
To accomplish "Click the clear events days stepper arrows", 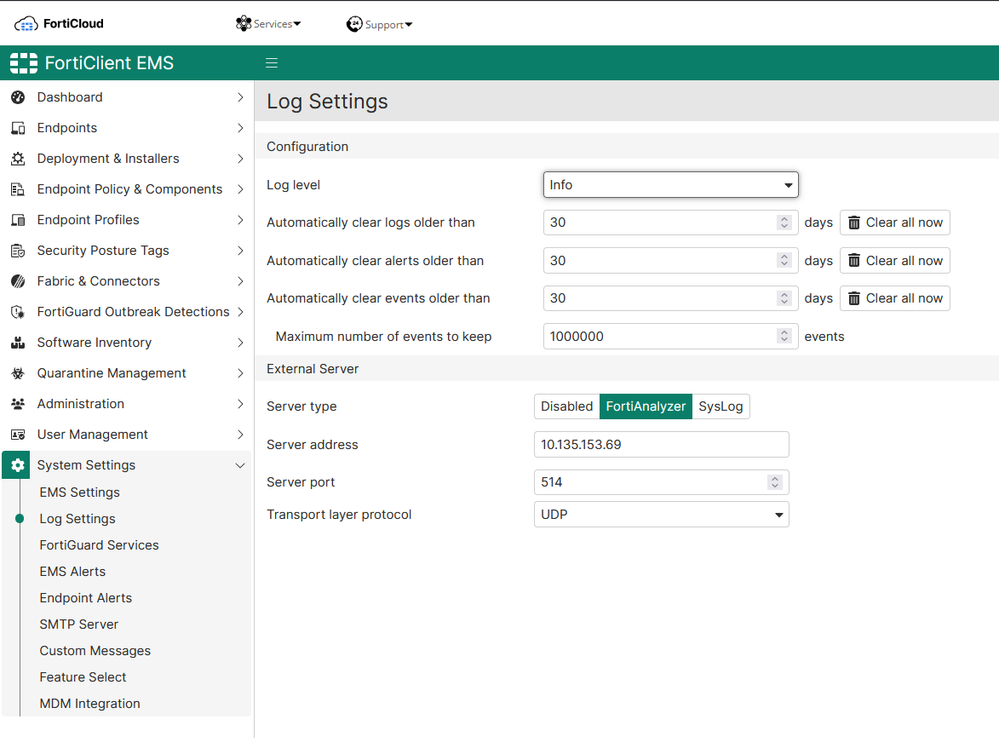I will 784,298.
